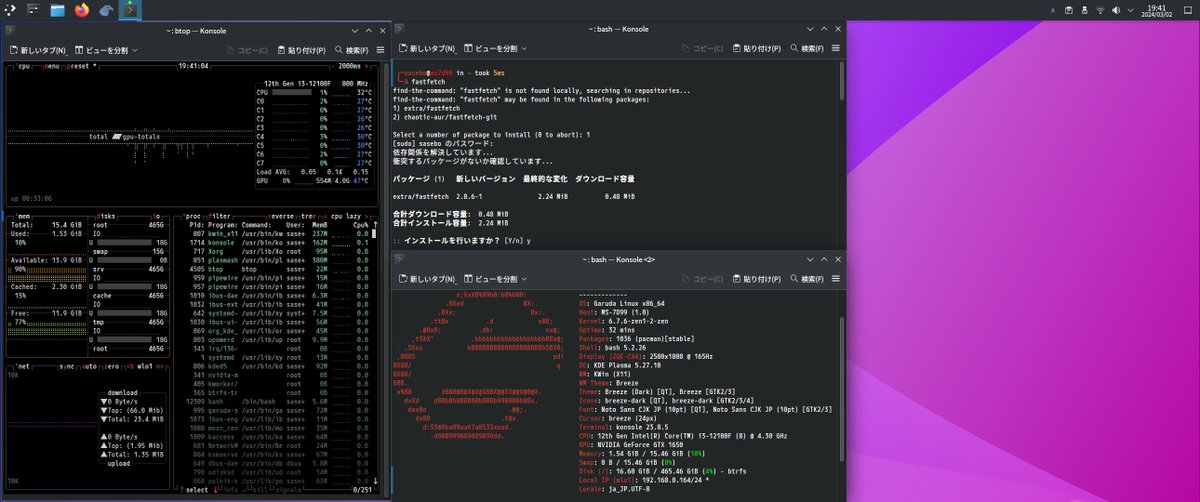This screenshot has width=1200, height=502.
Task: Click Paste in Konsole <2> toolbar
Action: click(x=757, y=277)
